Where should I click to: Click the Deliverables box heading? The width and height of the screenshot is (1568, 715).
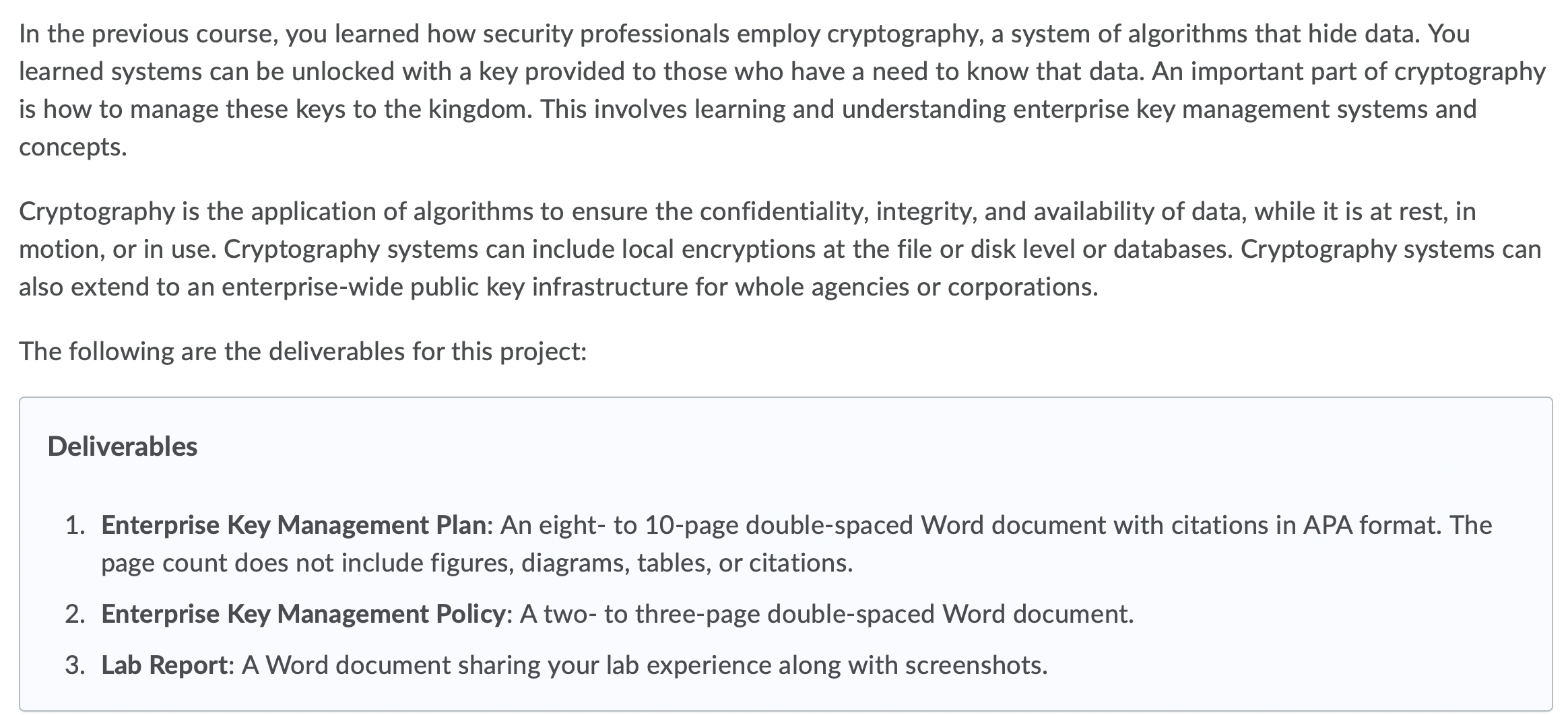pos(123,446)
